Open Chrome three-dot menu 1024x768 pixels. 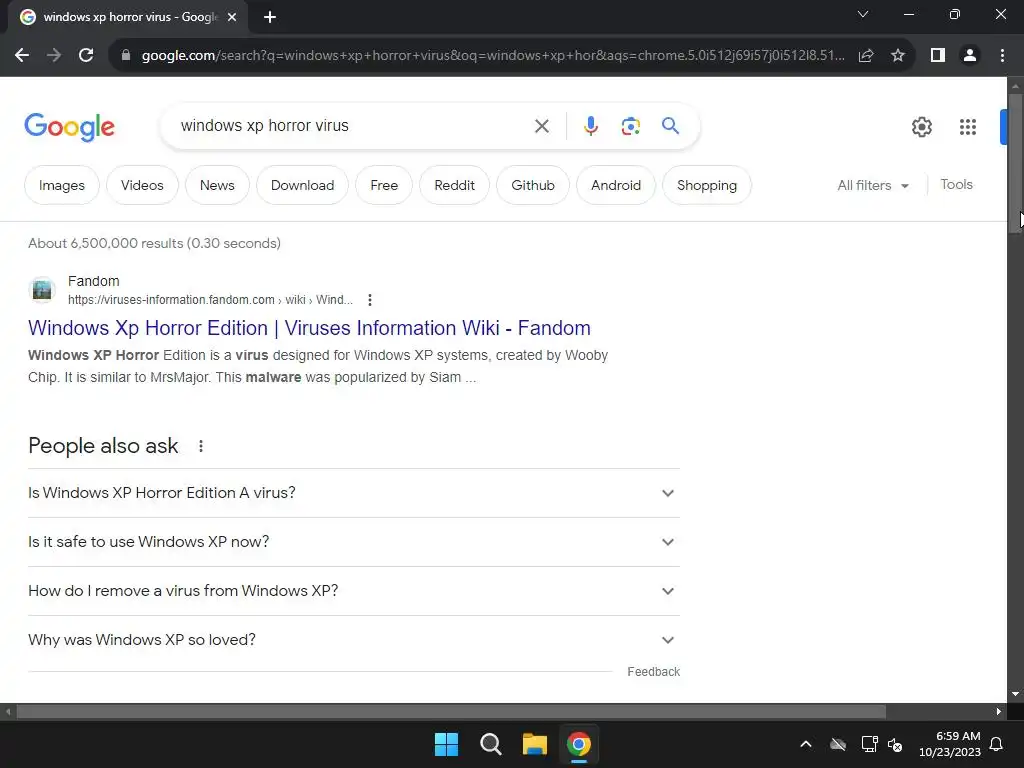click(1002, 56)
